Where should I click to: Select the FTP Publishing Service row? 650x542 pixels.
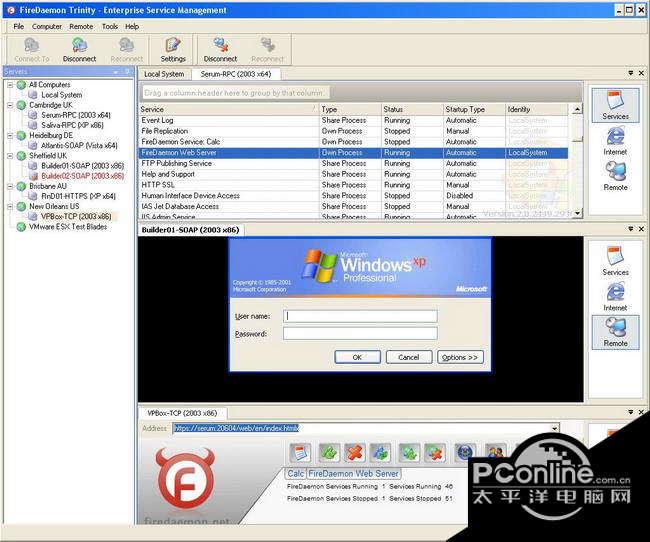click(x=354, y=163)
